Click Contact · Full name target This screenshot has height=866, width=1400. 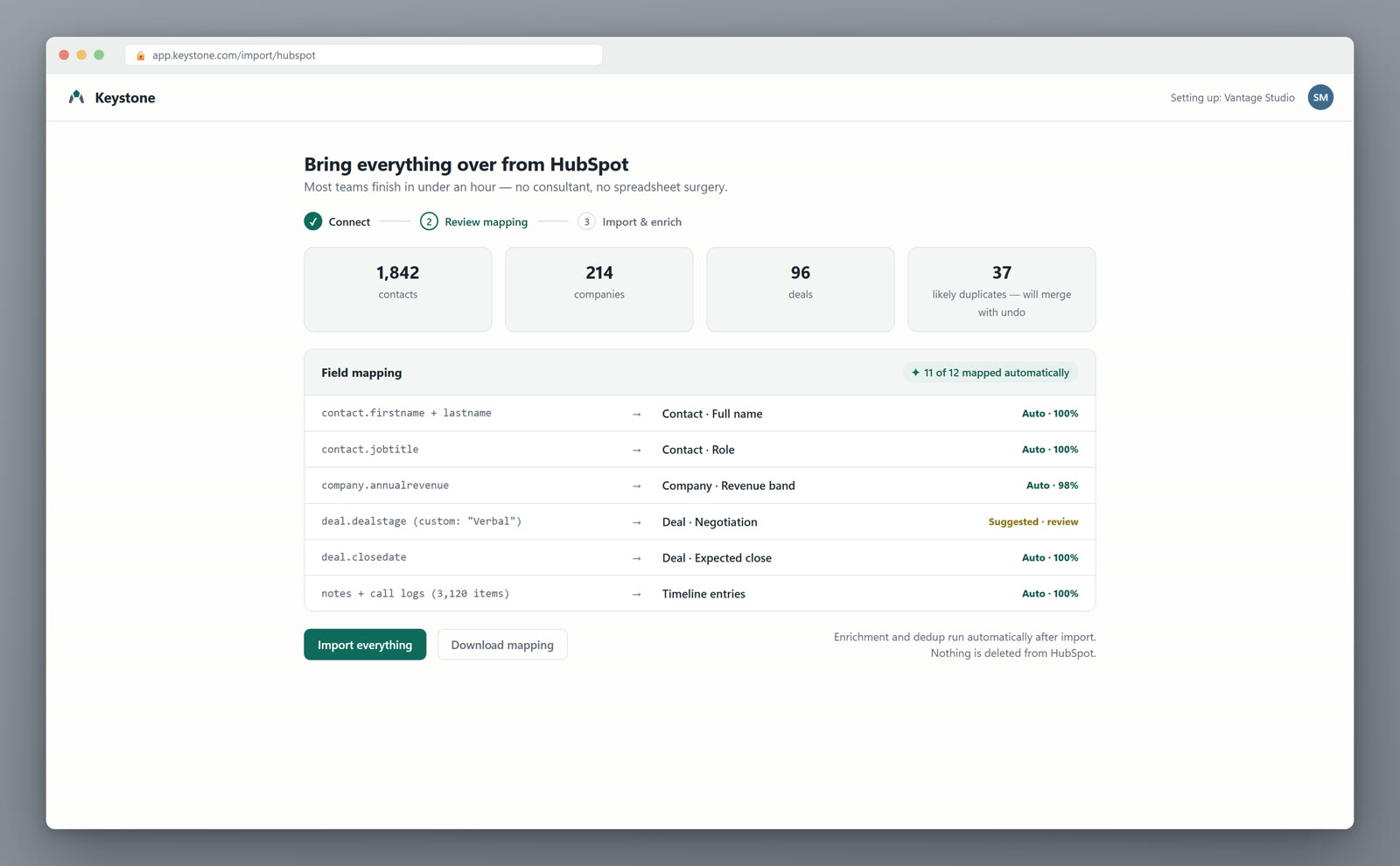click(712, 414)
